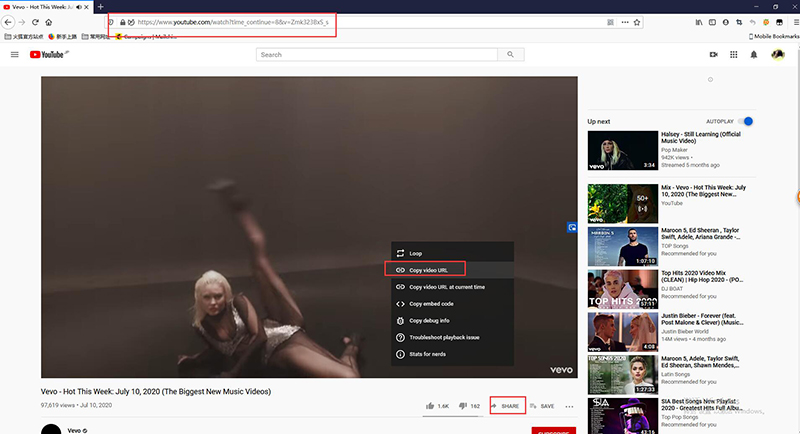Bookmark this page with the star icon

(x=637, y=22)
